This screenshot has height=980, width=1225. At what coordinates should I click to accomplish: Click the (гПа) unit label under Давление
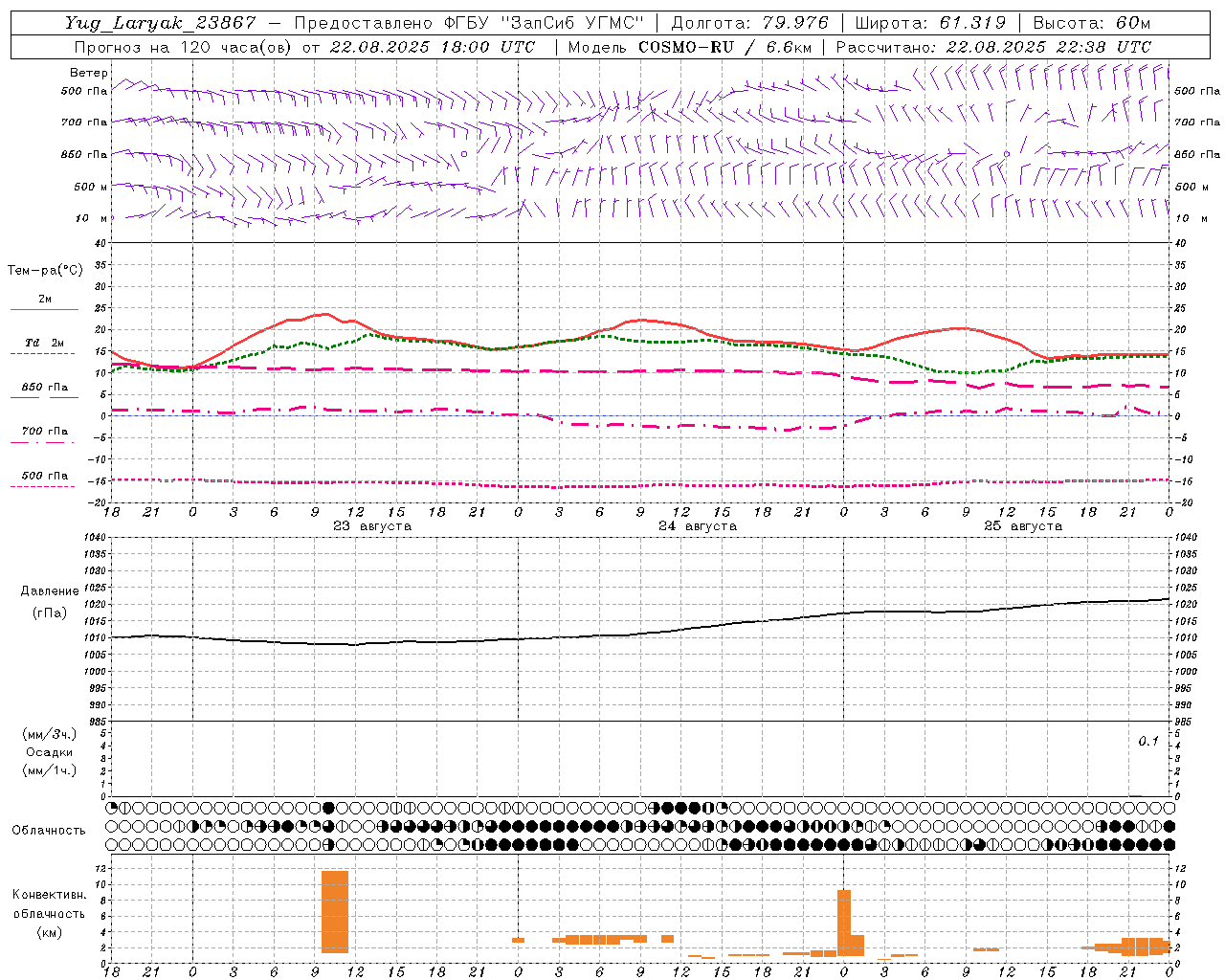50,613
